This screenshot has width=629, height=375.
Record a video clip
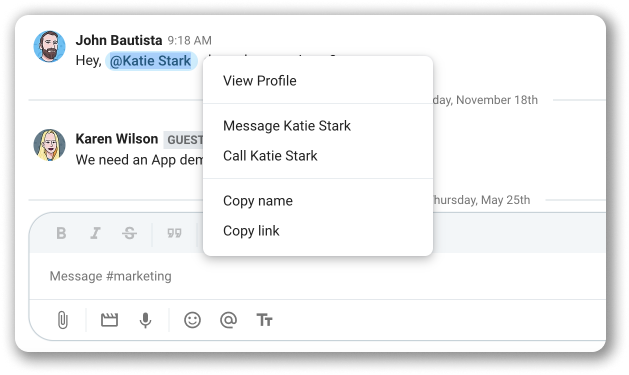coord(109,320)
